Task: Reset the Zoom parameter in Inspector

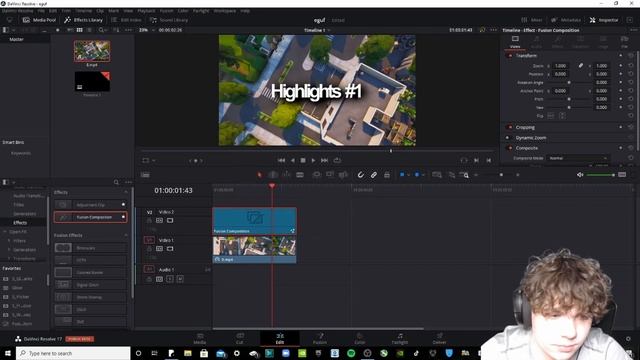Action: tap(631, 65)
